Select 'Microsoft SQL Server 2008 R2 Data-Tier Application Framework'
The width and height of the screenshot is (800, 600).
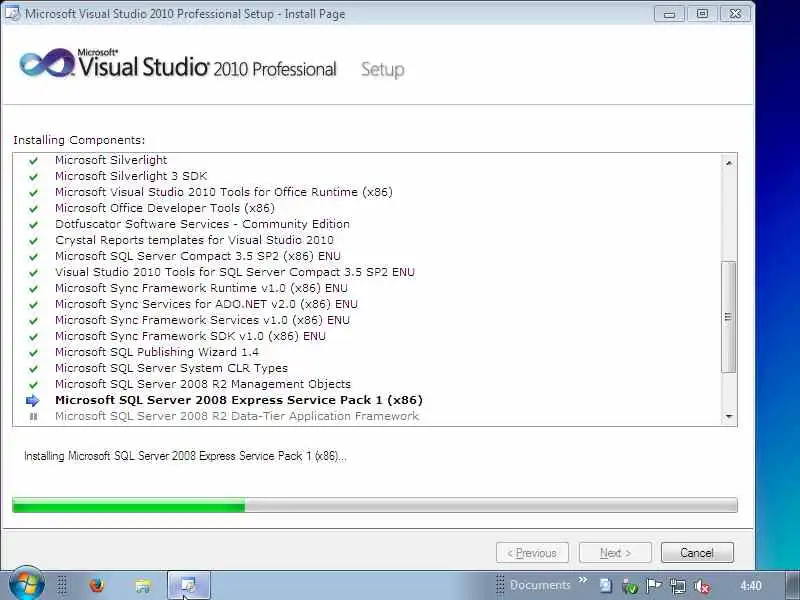237,416
